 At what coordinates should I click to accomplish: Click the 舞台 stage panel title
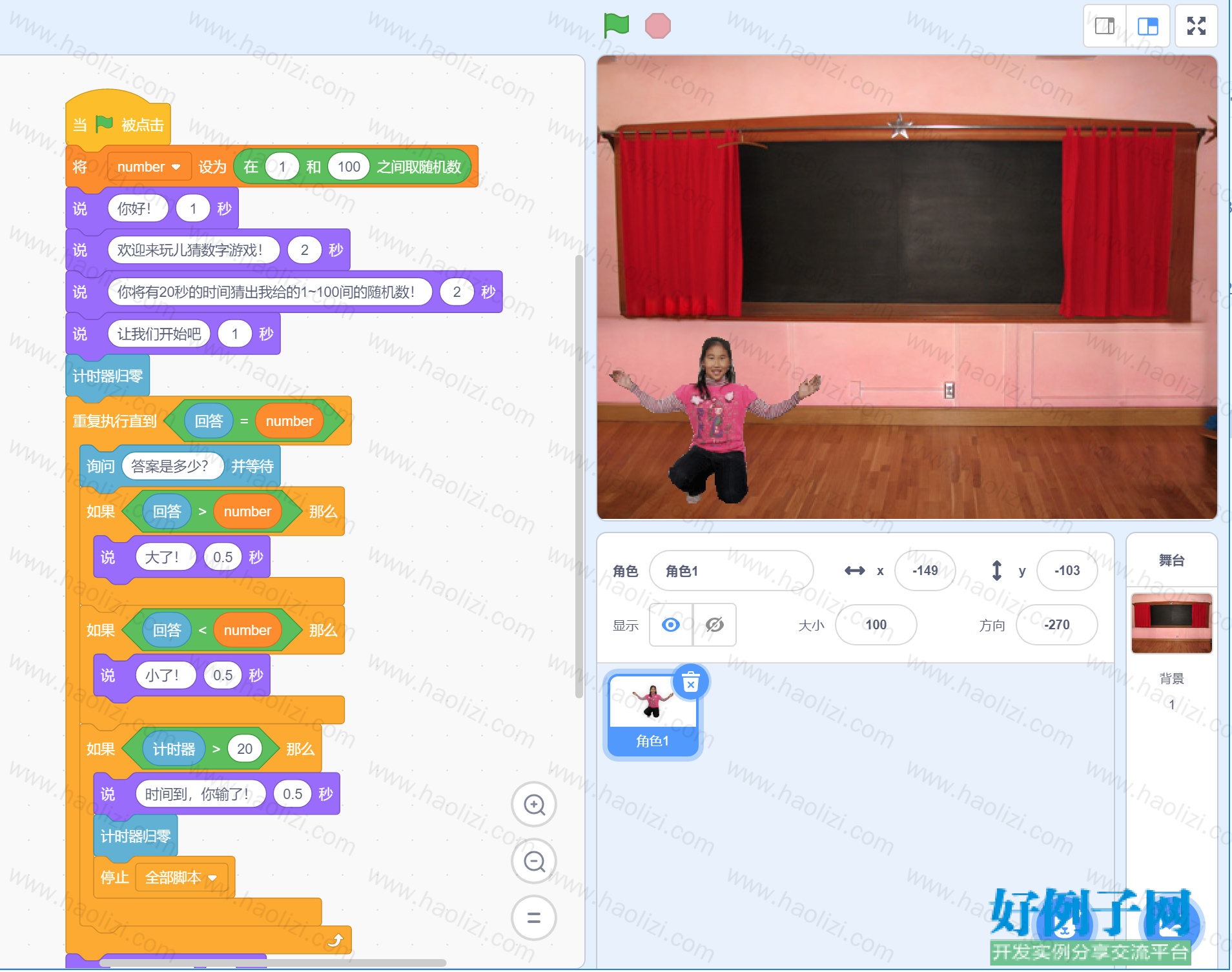1171,560
